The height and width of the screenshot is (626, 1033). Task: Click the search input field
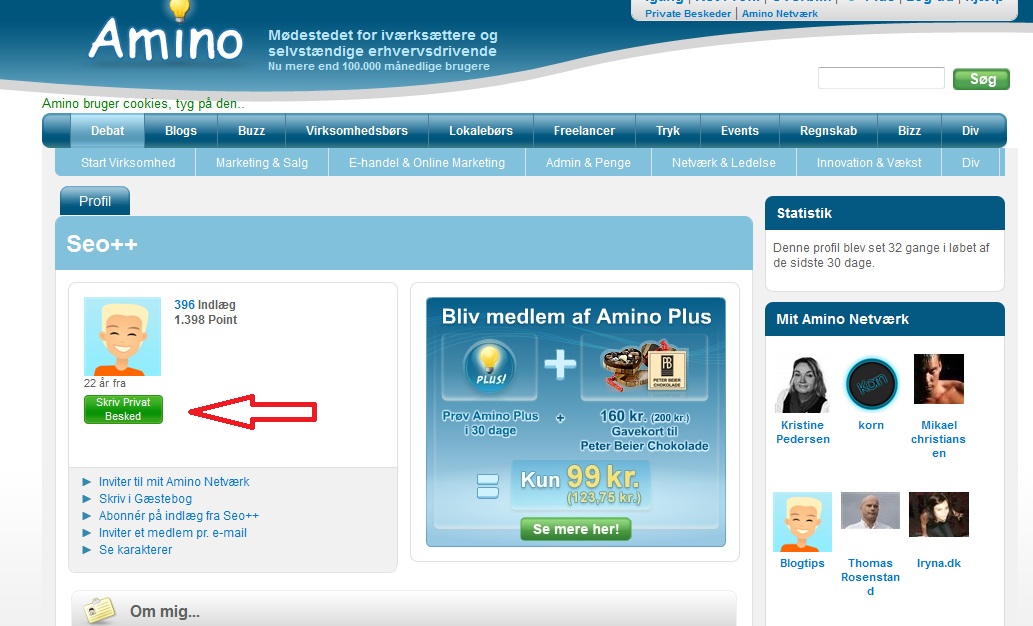click(881, 78)
